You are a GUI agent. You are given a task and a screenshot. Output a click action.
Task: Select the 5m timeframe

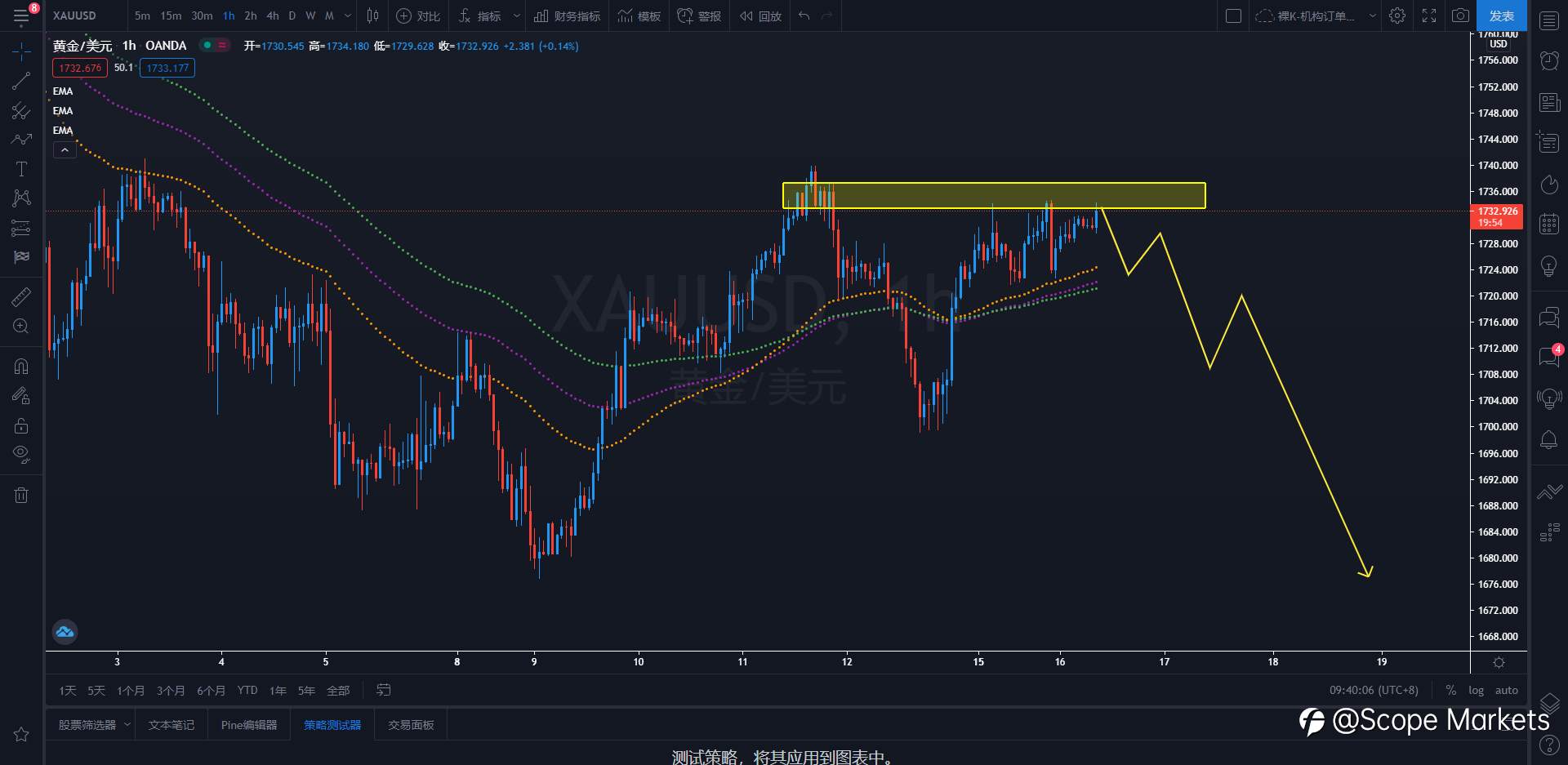[x=142, y=16]
